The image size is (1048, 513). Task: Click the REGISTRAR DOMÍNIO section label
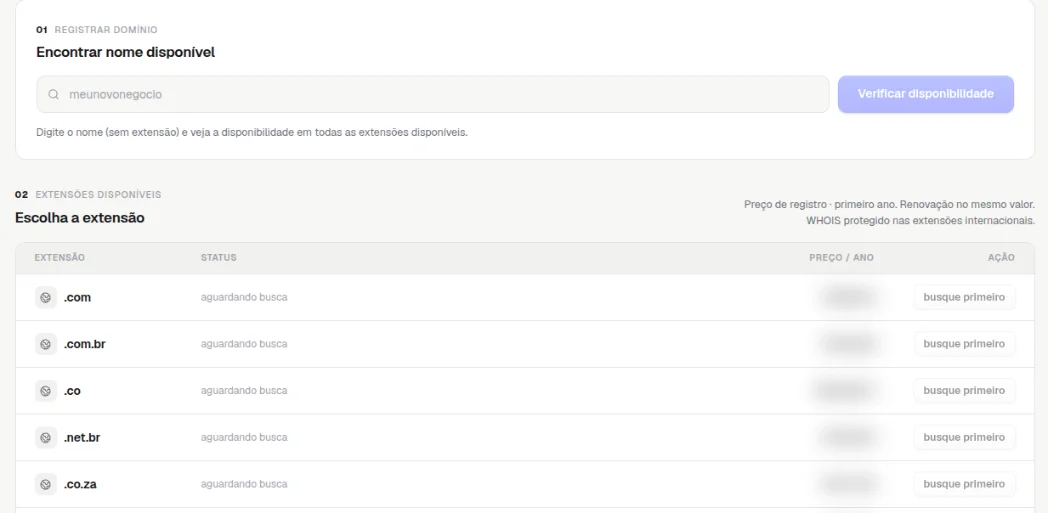pos(106,30)
